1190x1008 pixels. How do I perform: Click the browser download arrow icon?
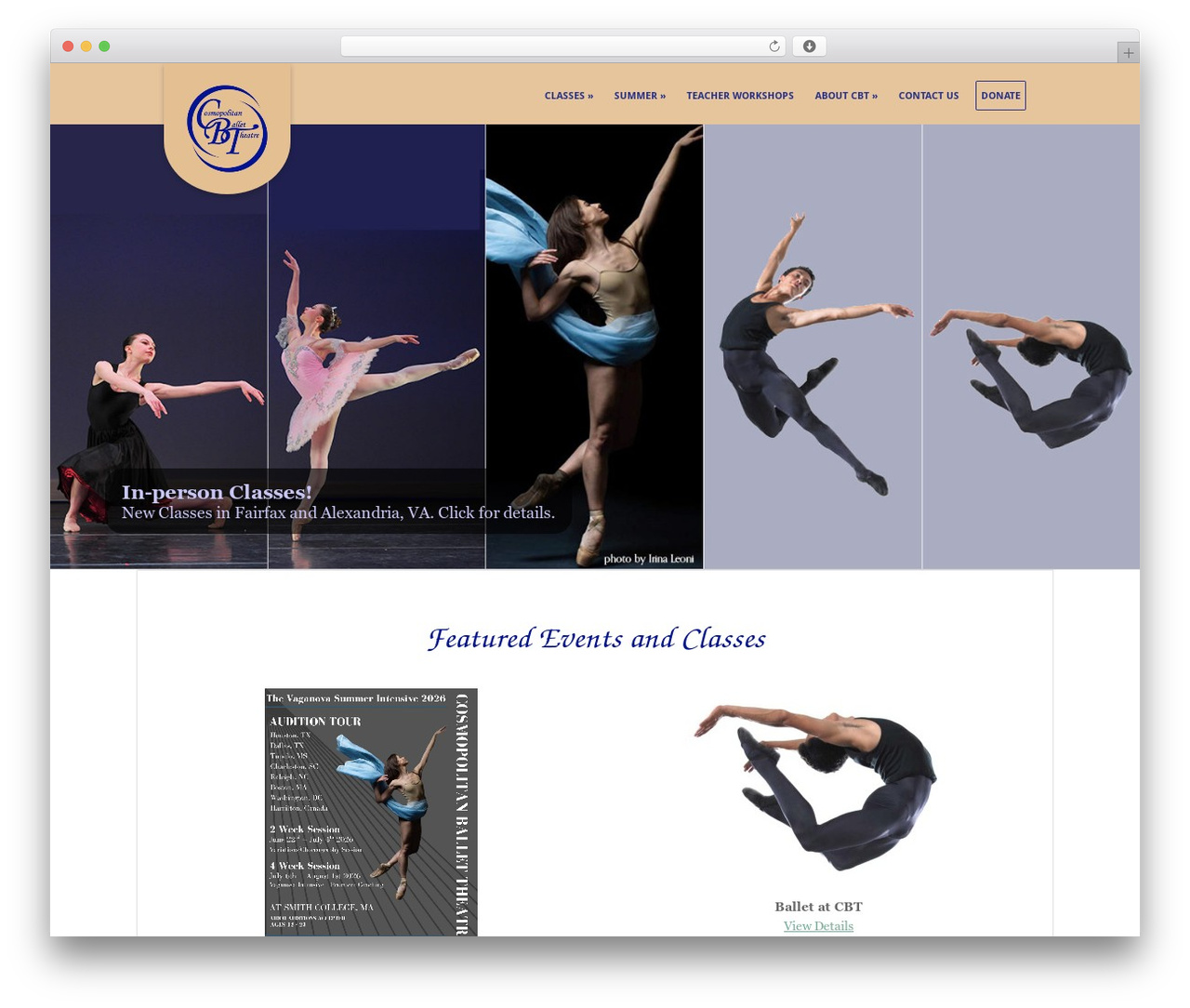coord(810,46)
